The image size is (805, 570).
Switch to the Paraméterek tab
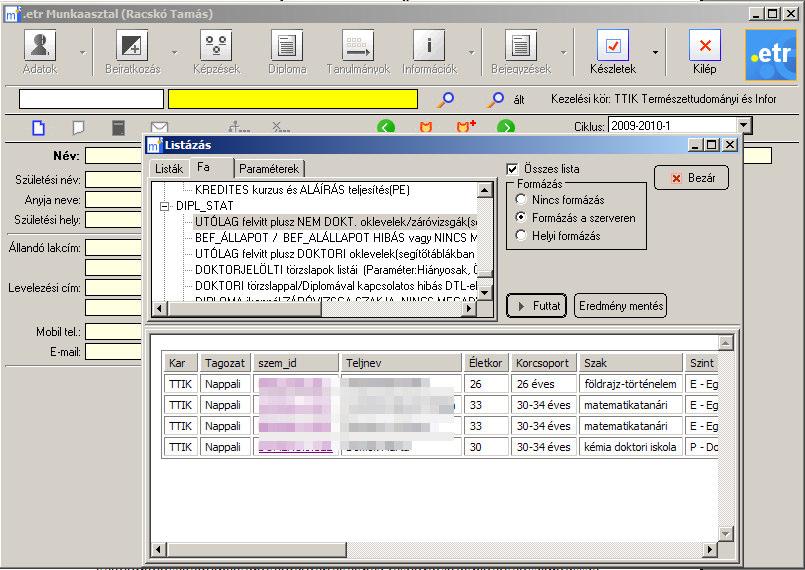269,168
